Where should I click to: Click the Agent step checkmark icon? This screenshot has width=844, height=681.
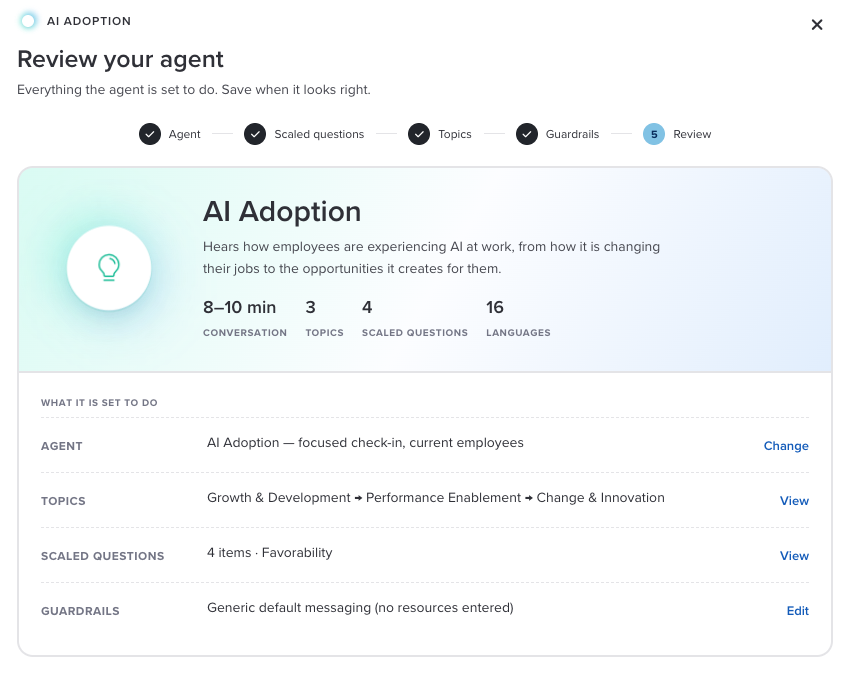coord(150,134)
